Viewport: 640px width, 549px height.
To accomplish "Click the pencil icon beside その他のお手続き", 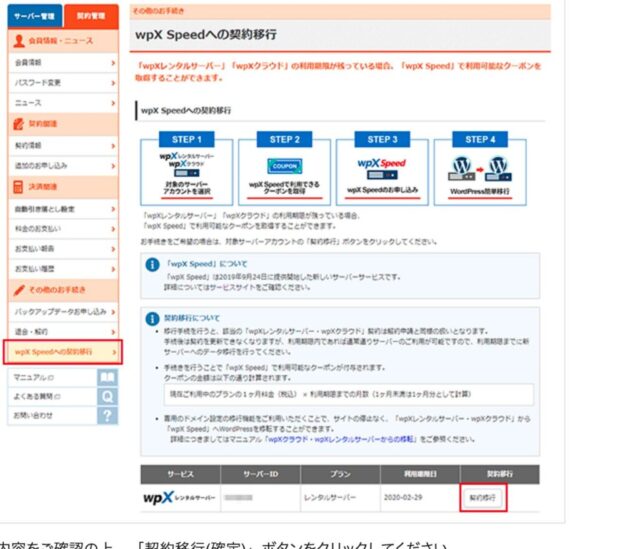I will pos(19,290).
